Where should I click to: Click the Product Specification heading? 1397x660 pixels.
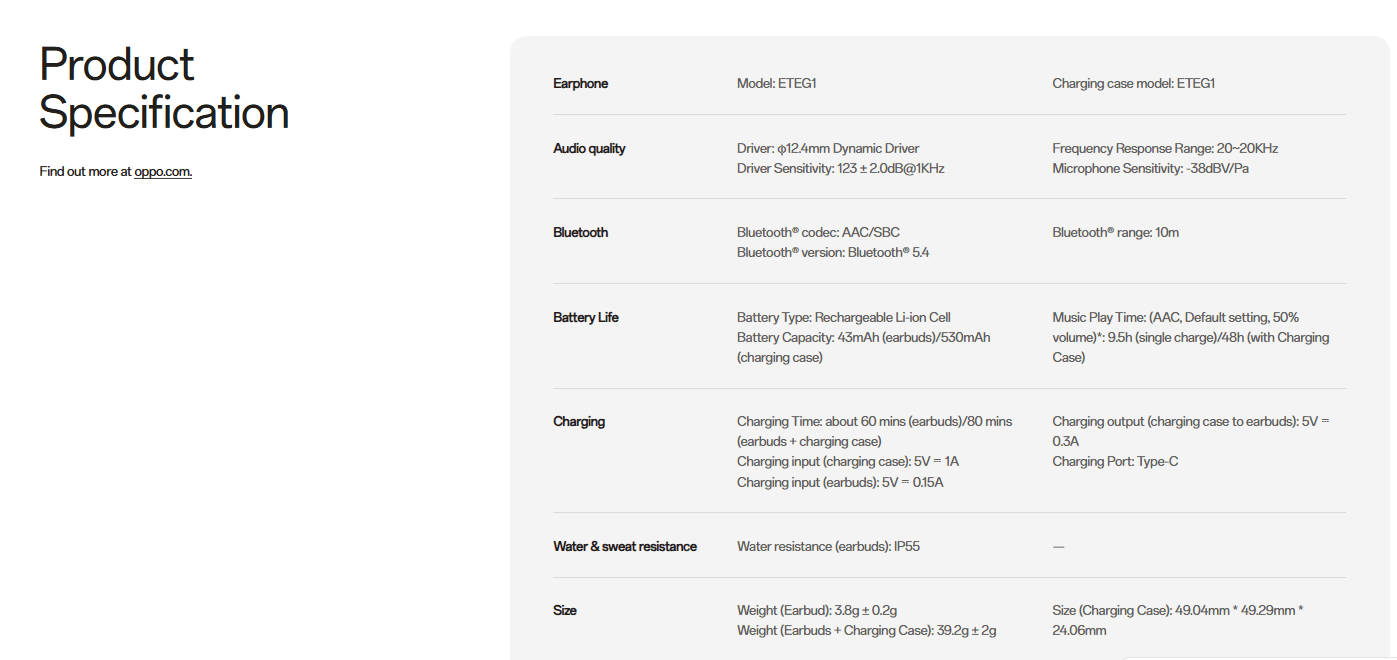click(x=164, y=88)
